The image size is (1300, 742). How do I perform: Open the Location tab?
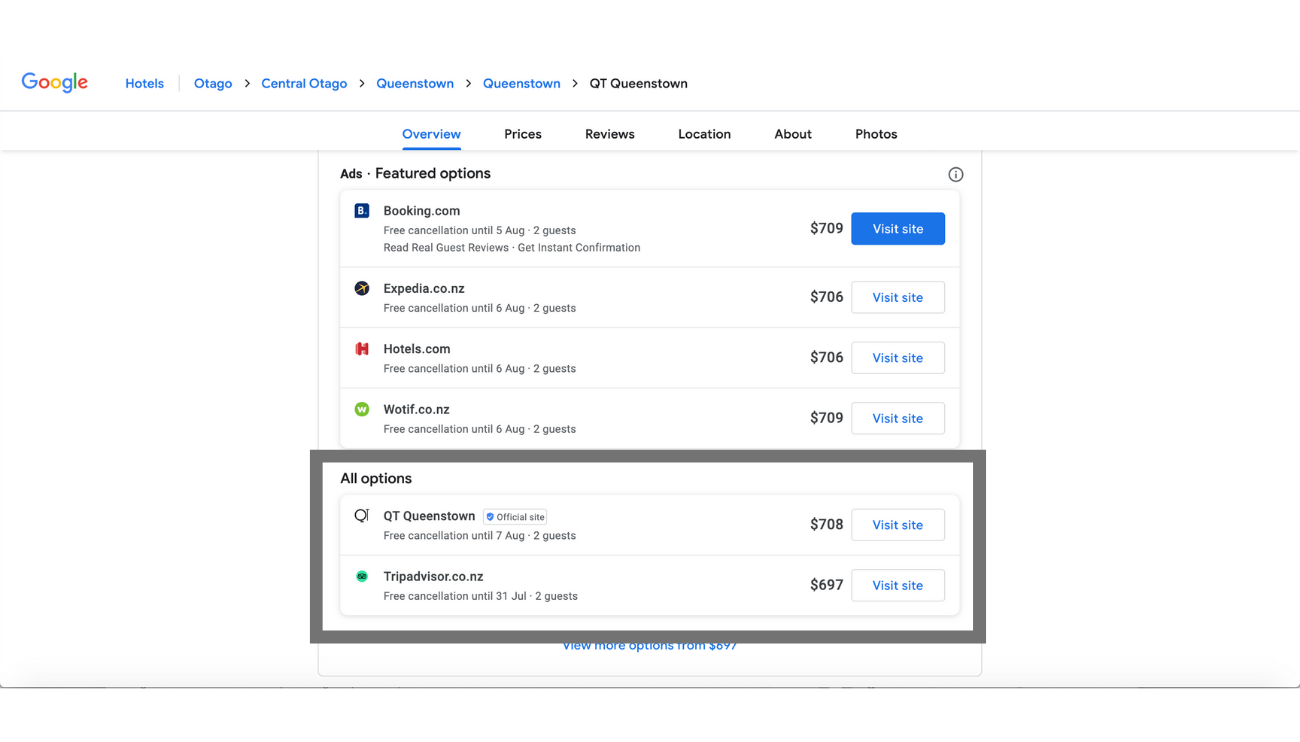click(704, 134)
